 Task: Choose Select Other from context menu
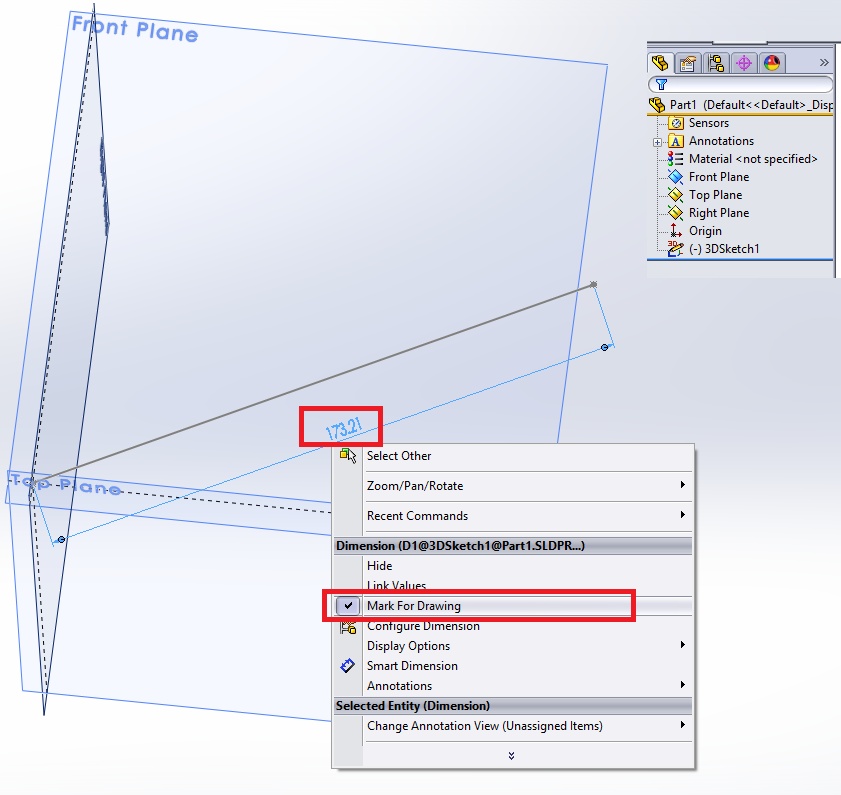coord(399,455)
